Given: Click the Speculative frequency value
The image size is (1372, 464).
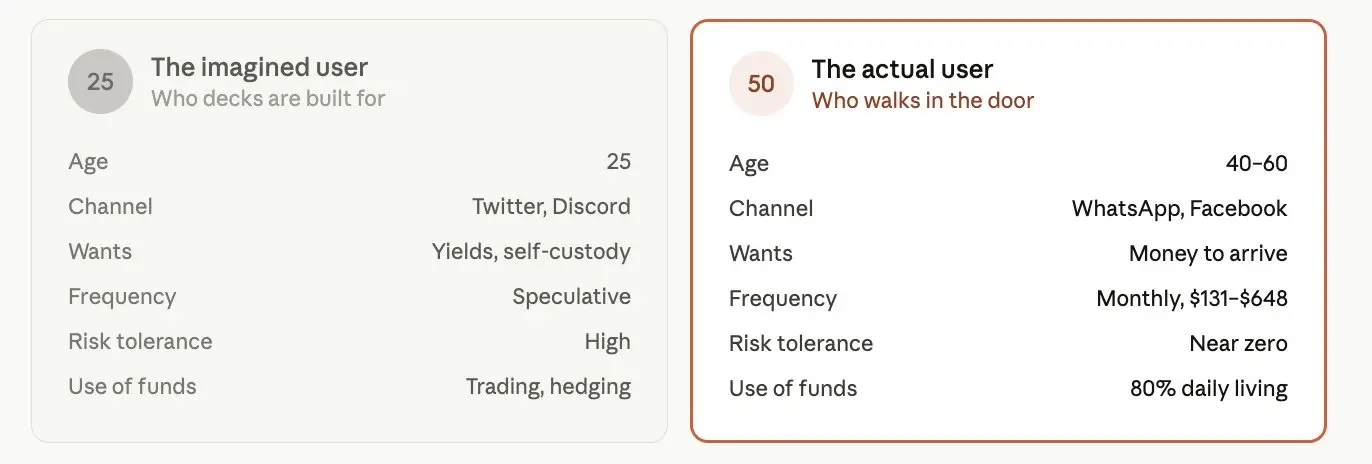Looking at the screenshot, I should click(x=572, y=297).
